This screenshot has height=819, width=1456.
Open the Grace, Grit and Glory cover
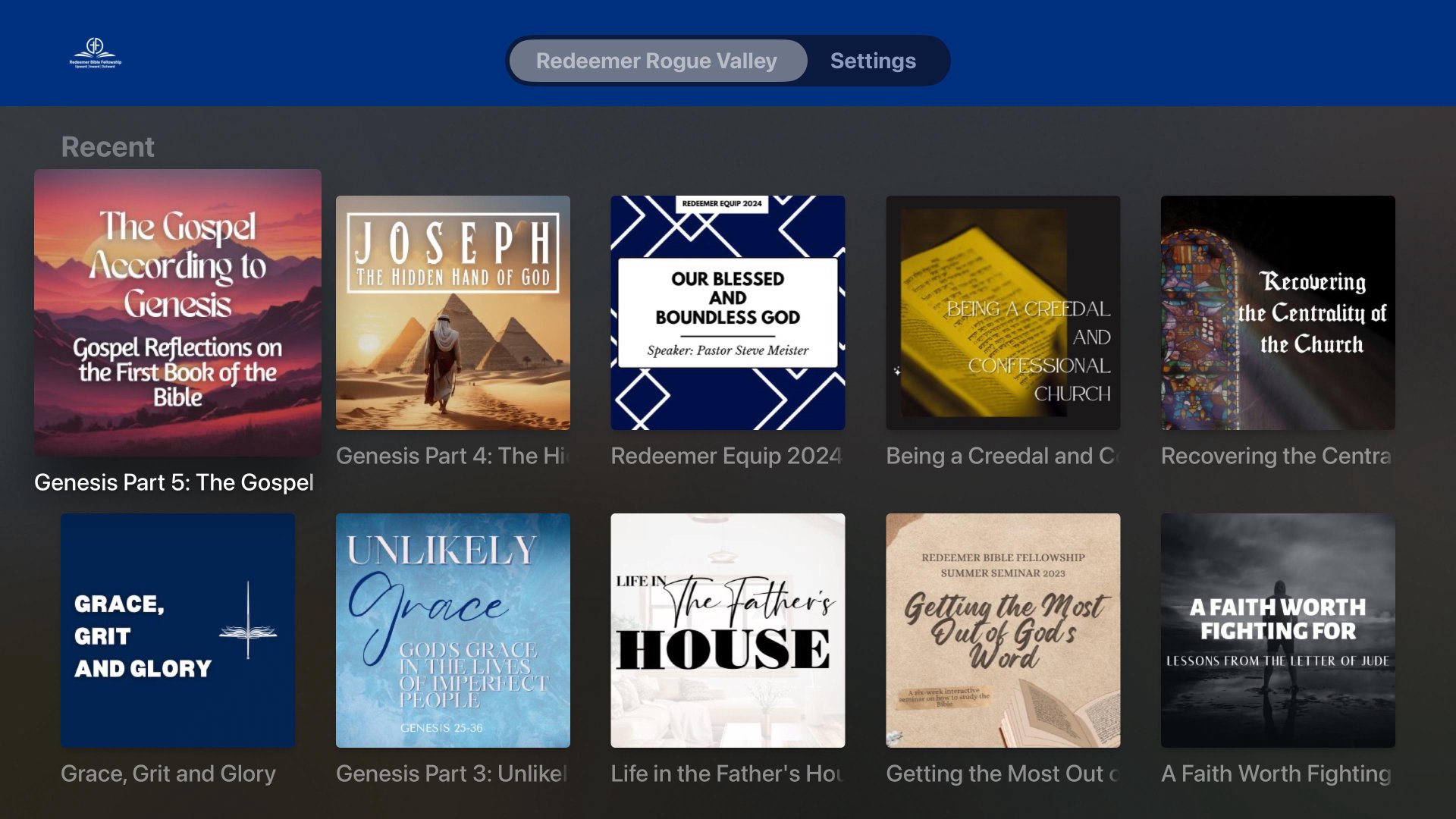177,630
